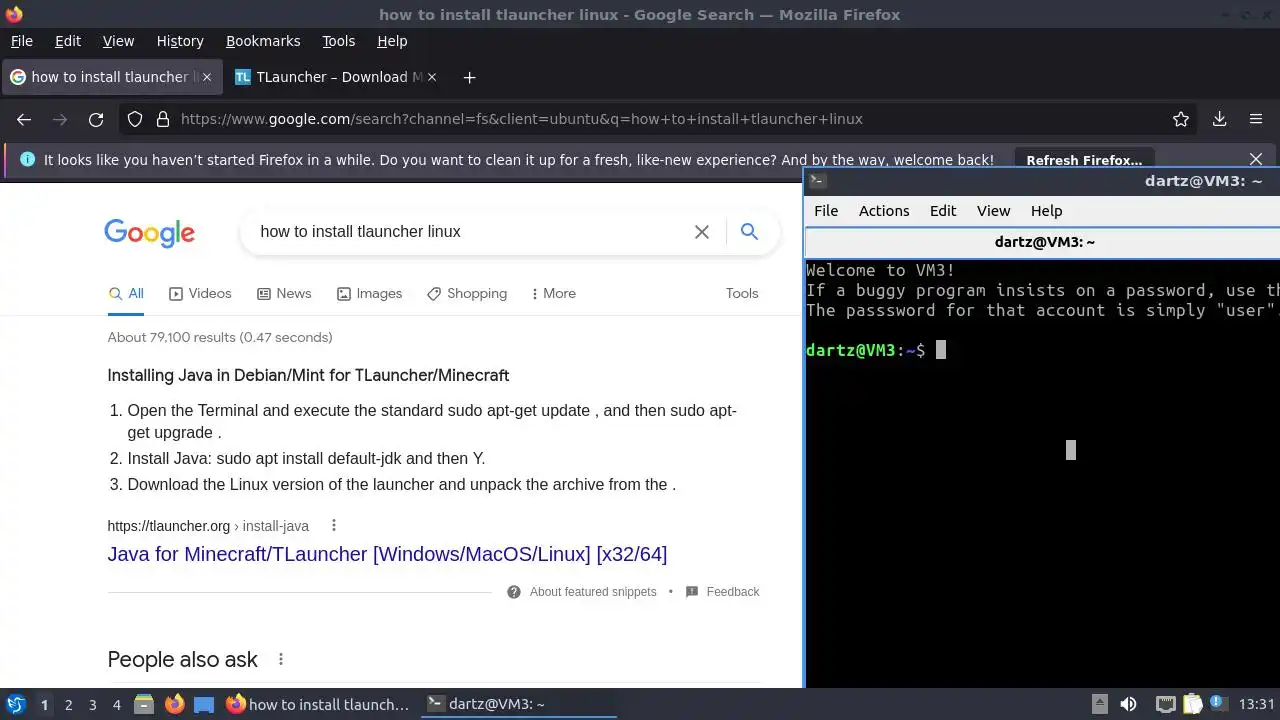Open a new tab with plus button

point(469,77)
